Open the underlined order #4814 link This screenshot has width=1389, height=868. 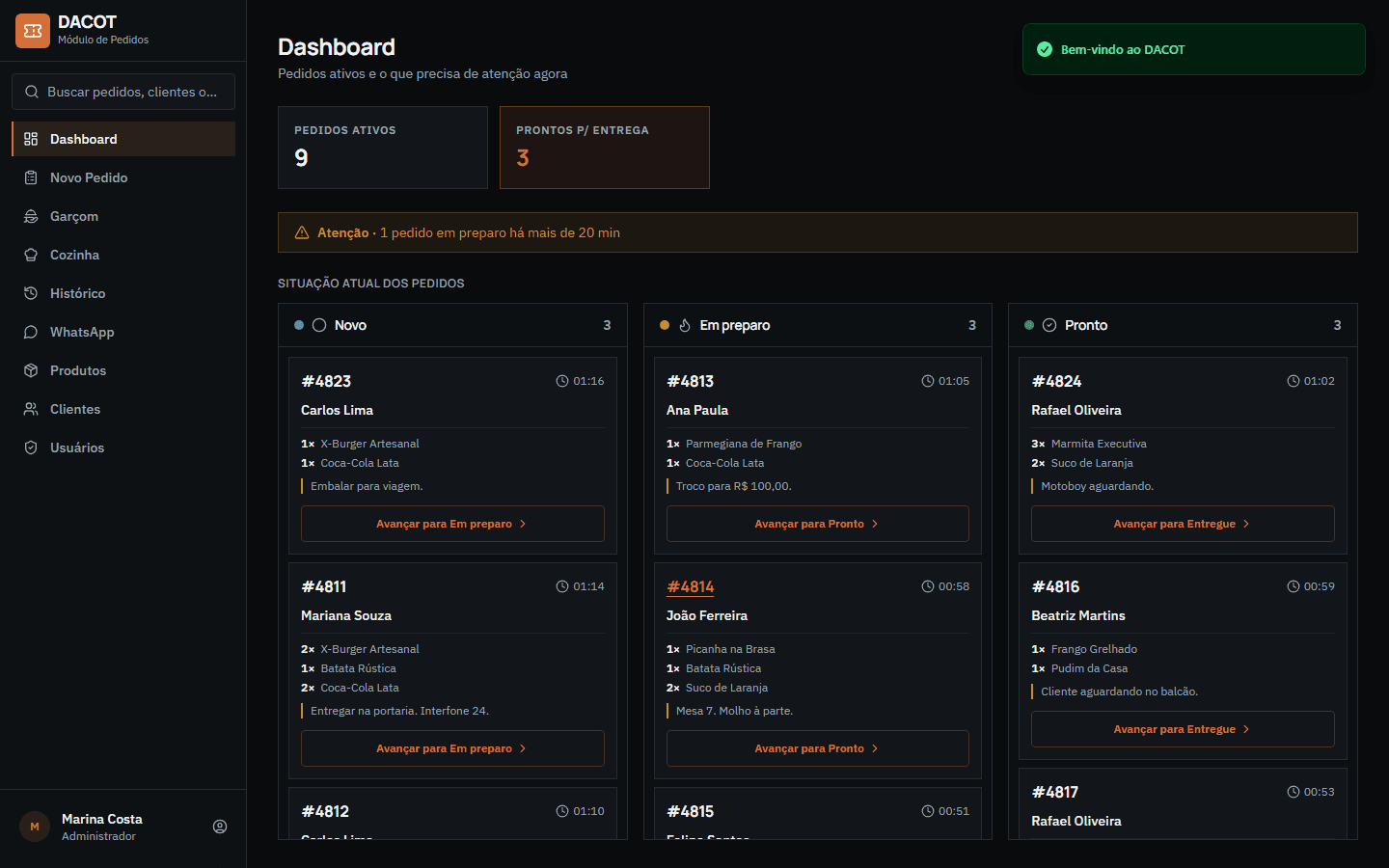691,586
